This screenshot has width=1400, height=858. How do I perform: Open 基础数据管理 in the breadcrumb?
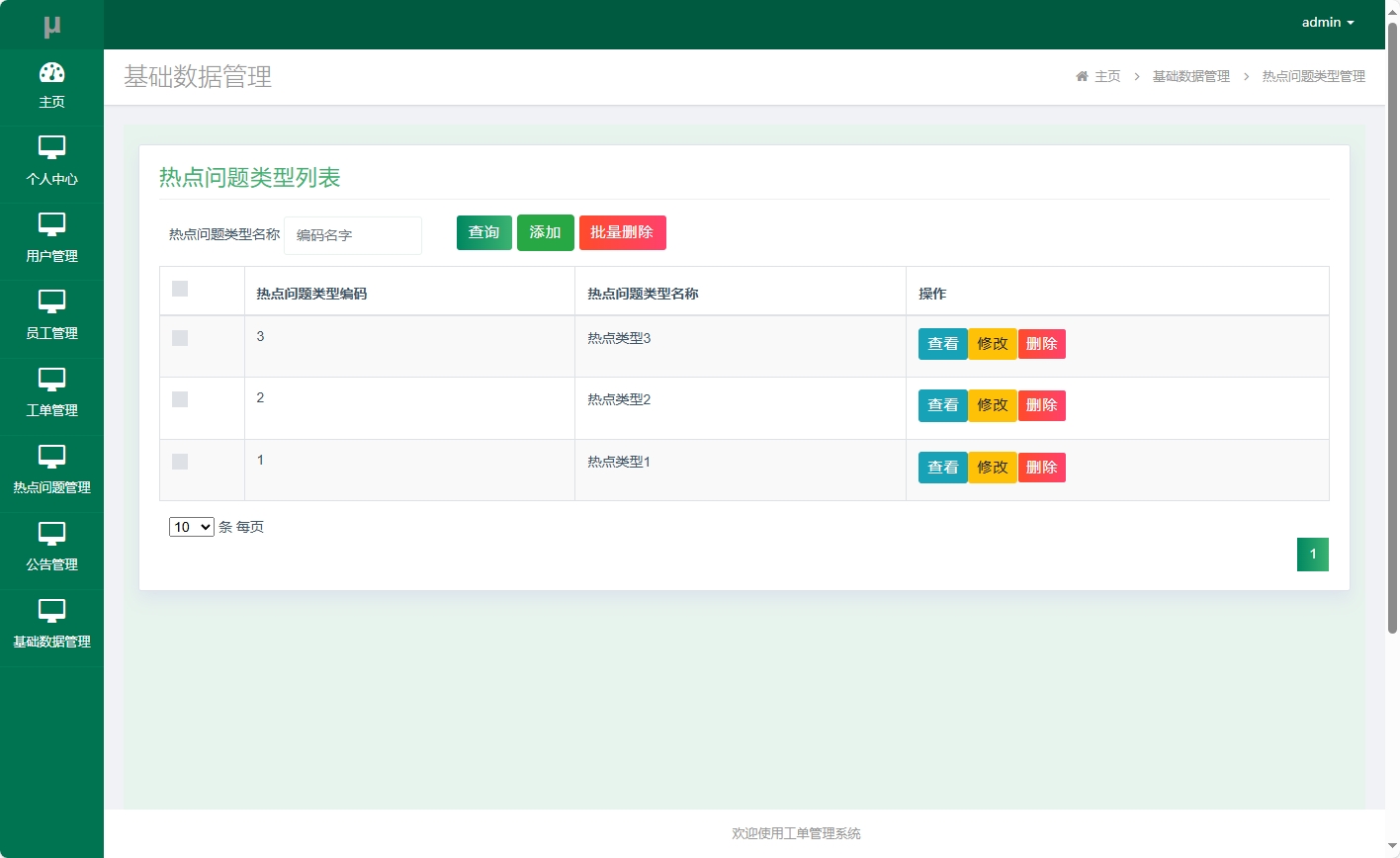click(1191, 76)
